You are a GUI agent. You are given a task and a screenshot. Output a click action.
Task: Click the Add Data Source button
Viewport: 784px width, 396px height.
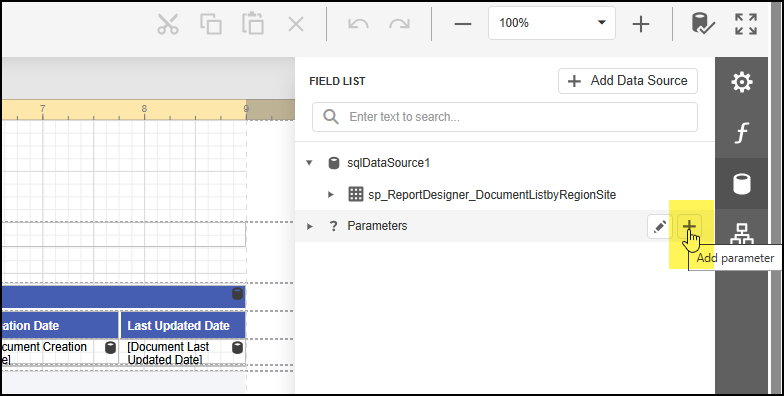pos(628,80)
